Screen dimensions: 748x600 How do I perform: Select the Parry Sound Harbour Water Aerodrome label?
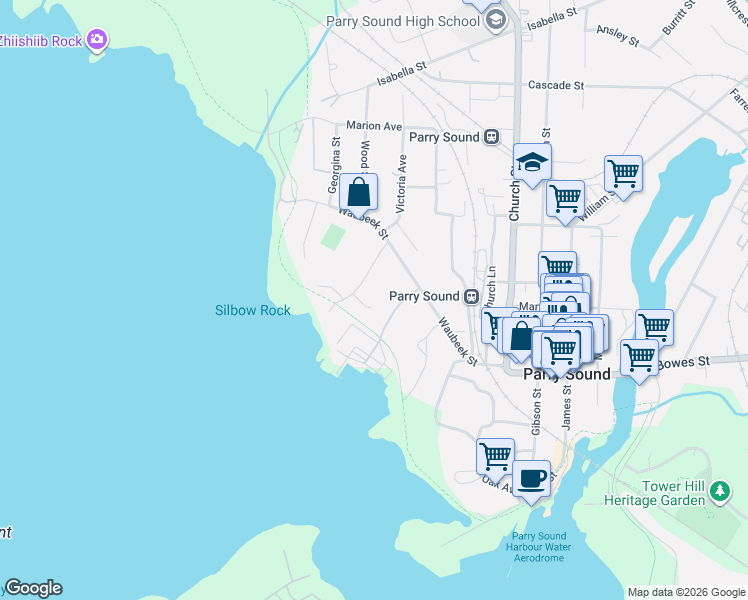point(539,547)
